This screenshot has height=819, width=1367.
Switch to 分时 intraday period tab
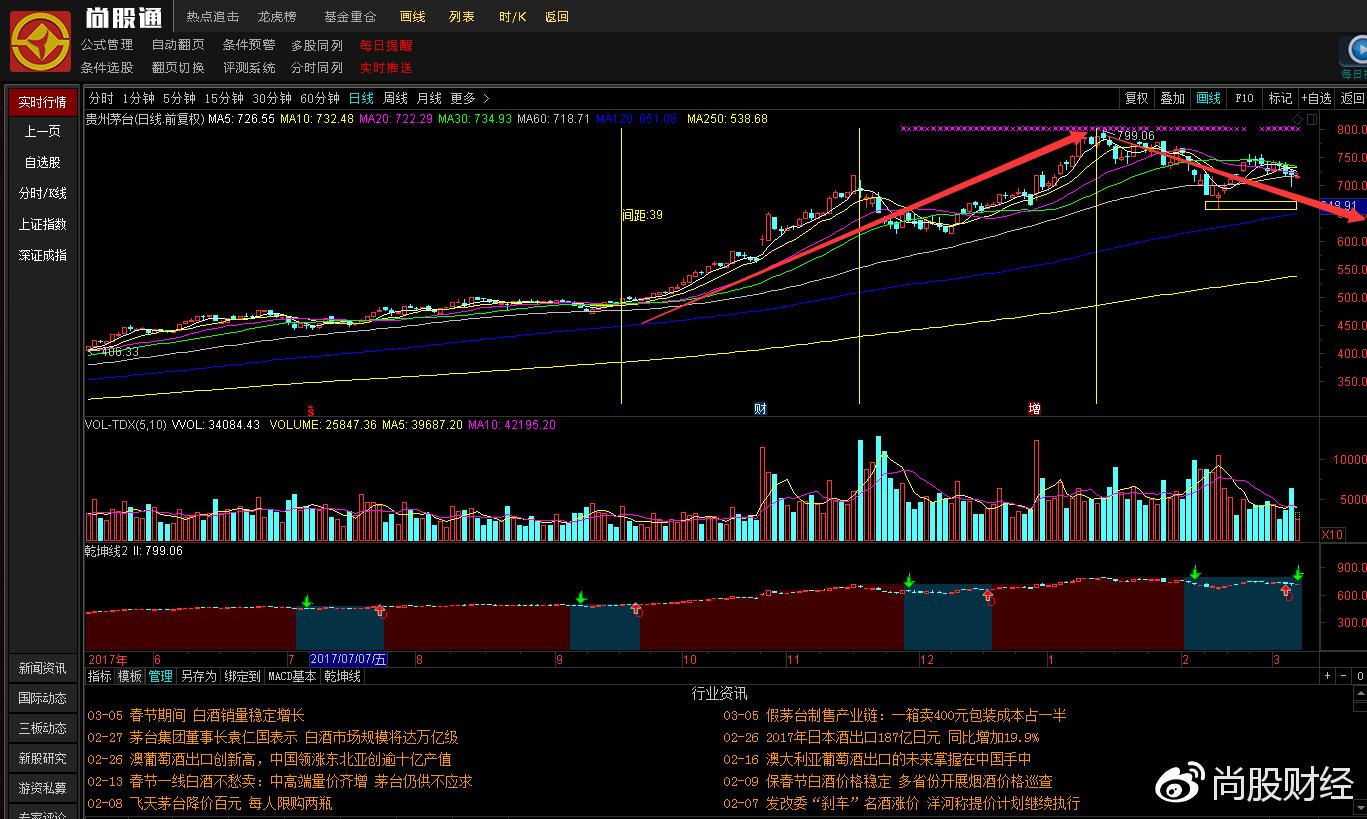(x=101, y=98)
